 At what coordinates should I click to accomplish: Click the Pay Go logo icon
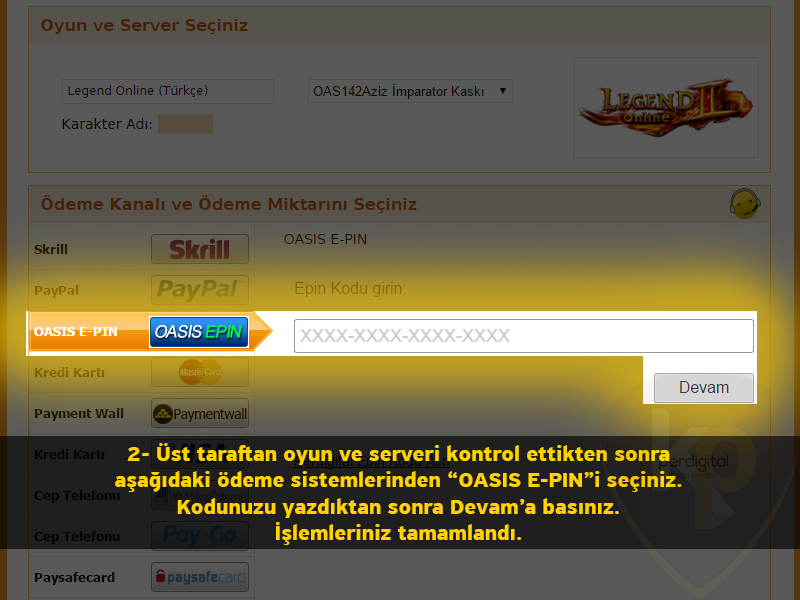[x=199, y=536]
